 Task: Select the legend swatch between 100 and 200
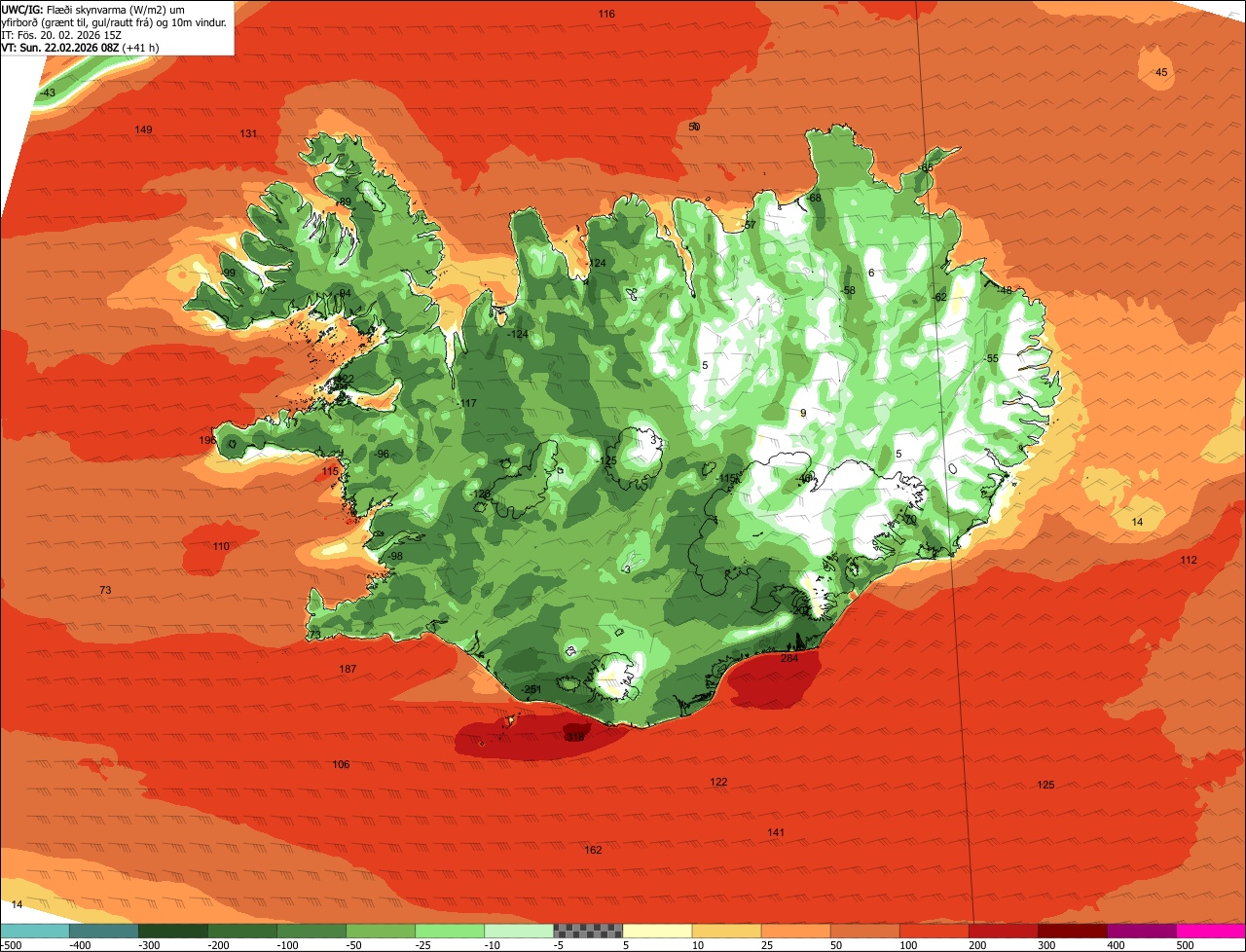[x=934, y=931]
